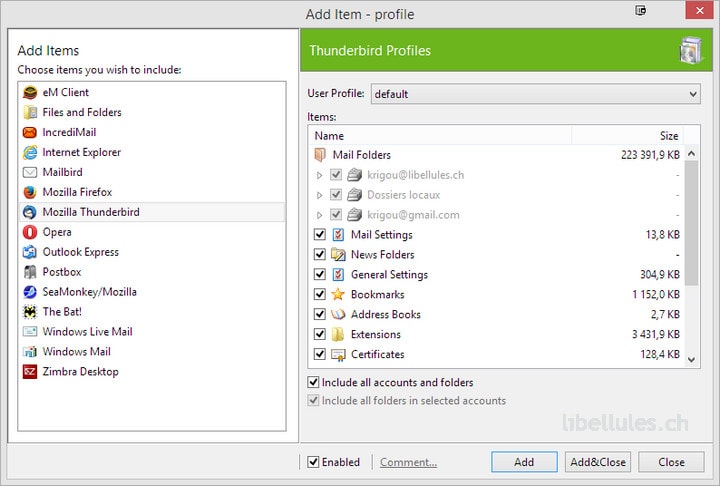Click the Mail Folders book icon
Image resolution: width=720 pixels, height=486 pixels.
(320, 155)
